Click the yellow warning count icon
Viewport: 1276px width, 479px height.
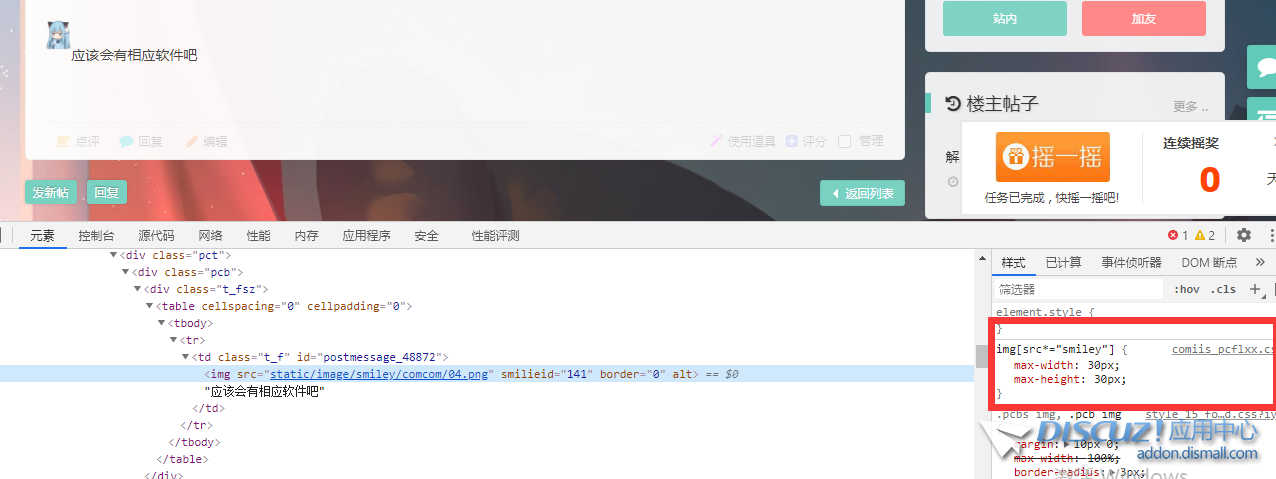(x=1199, y=235)
